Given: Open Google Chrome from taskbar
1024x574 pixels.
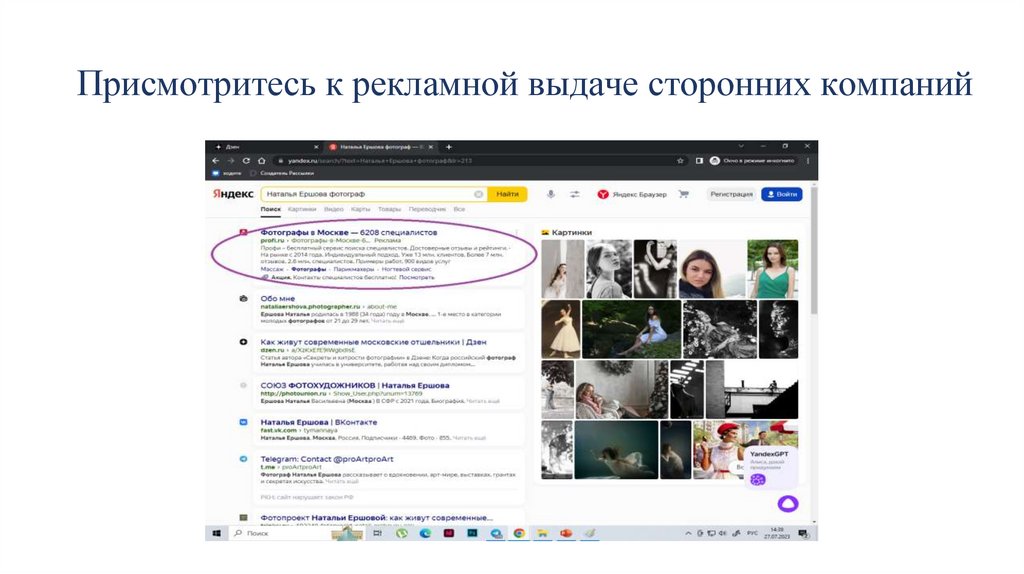Looking at the screenshot, I should tap(519, 533).
